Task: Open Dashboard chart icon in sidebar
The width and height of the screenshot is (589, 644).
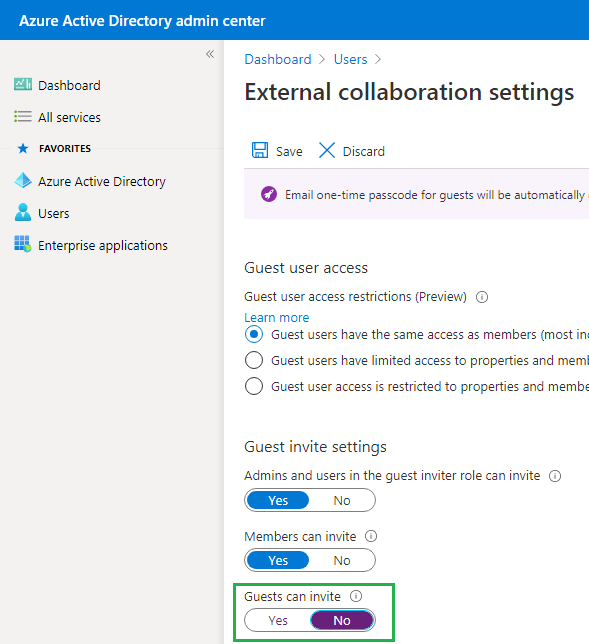Action: [23, 84]
